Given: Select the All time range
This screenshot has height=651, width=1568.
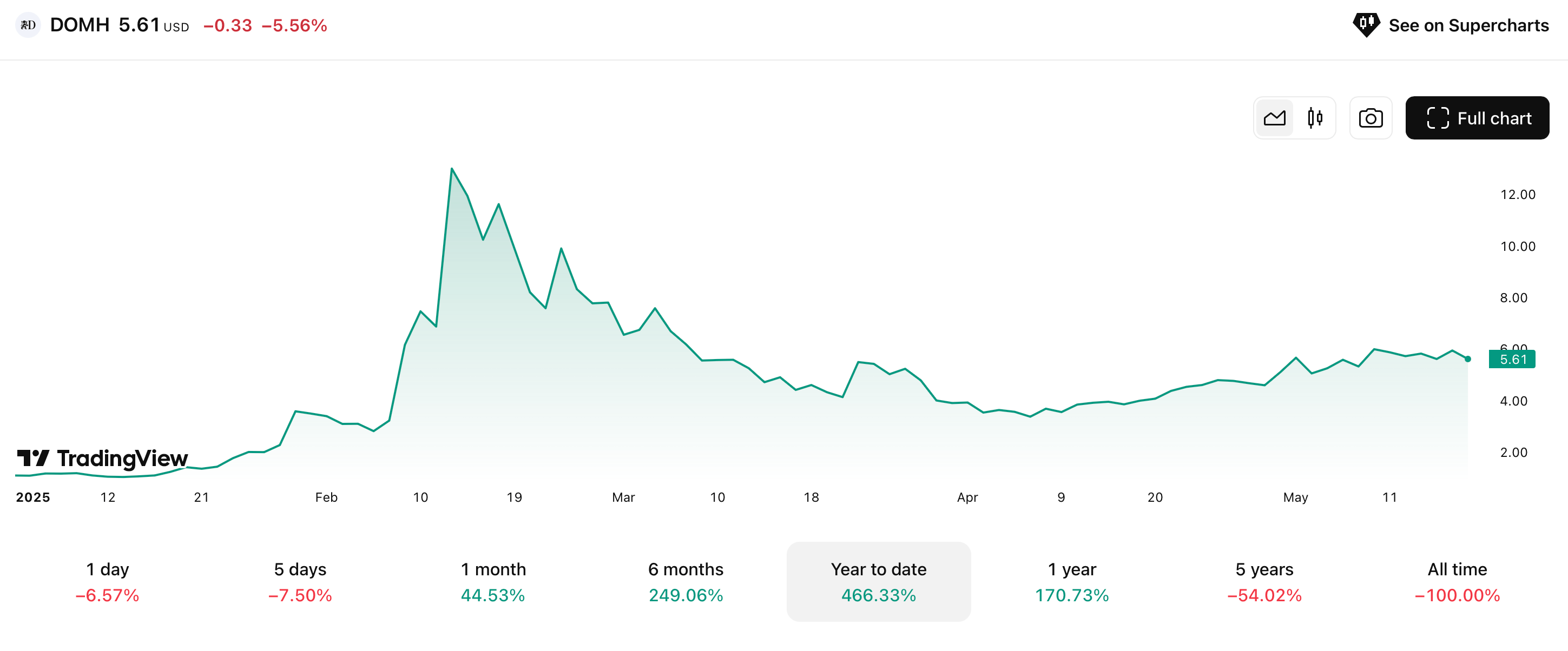Looking at the screenshot, I should [1457, 582].
